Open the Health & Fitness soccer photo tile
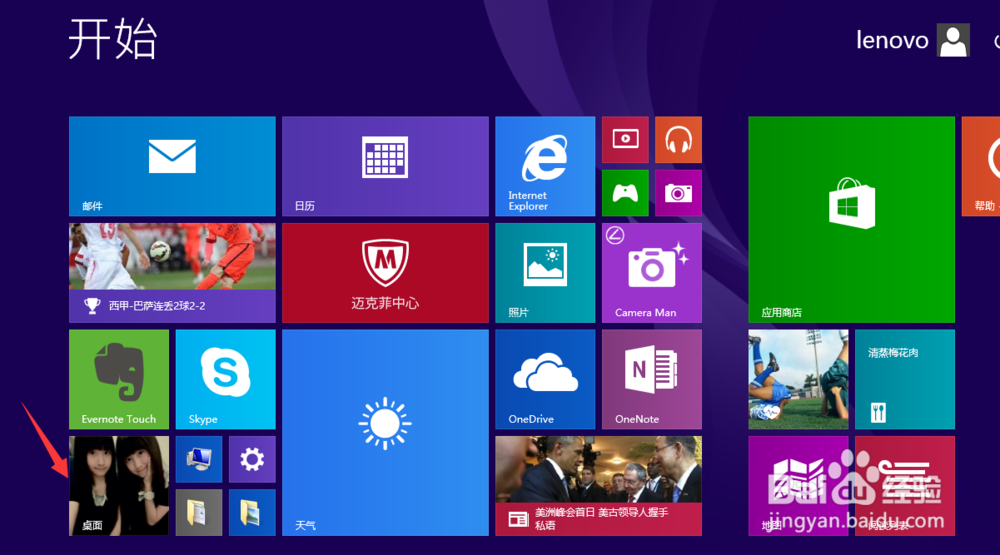 click(x=798, y=379)
